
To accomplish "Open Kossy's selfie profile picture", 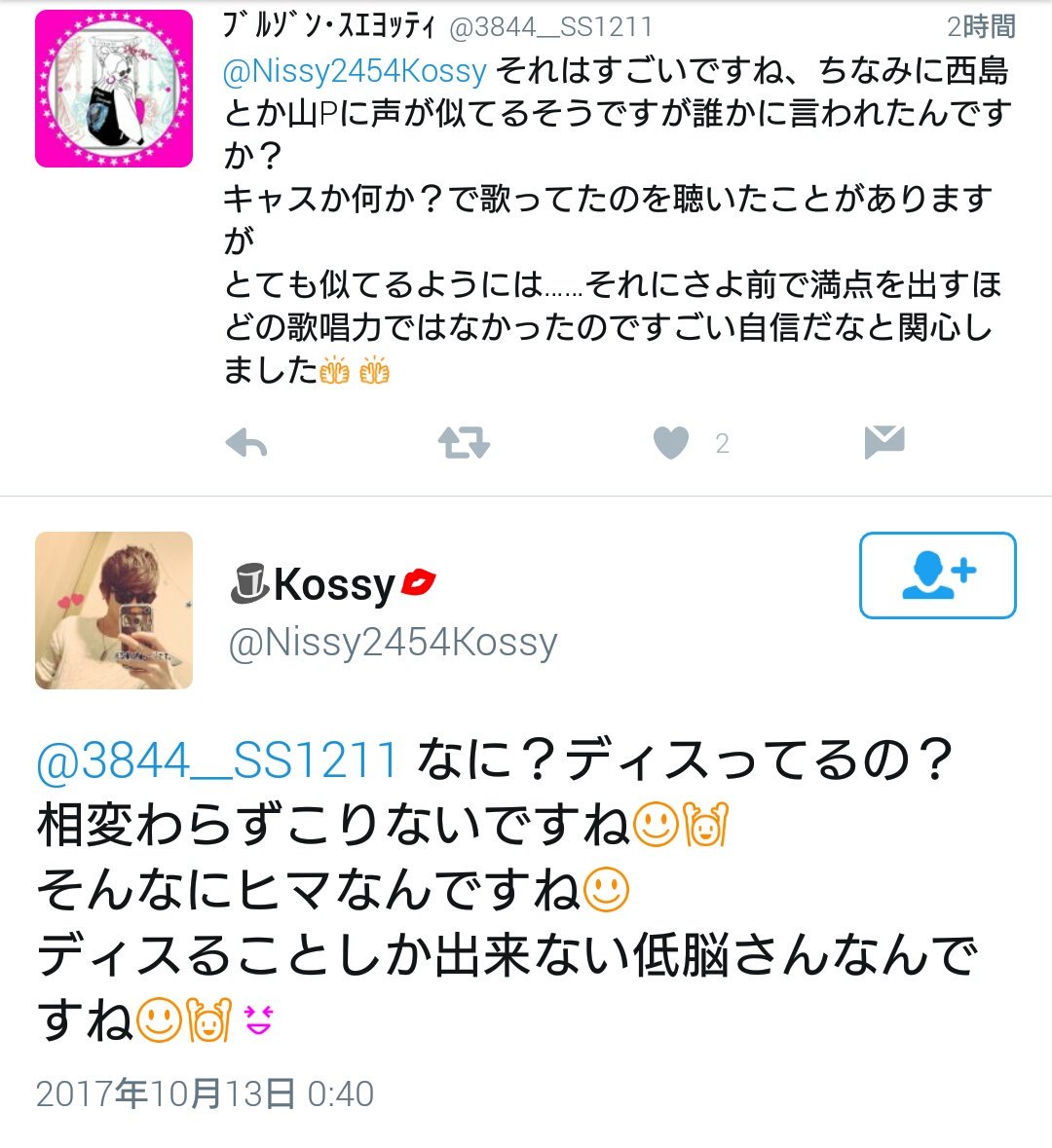I will click(x=114, y=610).
